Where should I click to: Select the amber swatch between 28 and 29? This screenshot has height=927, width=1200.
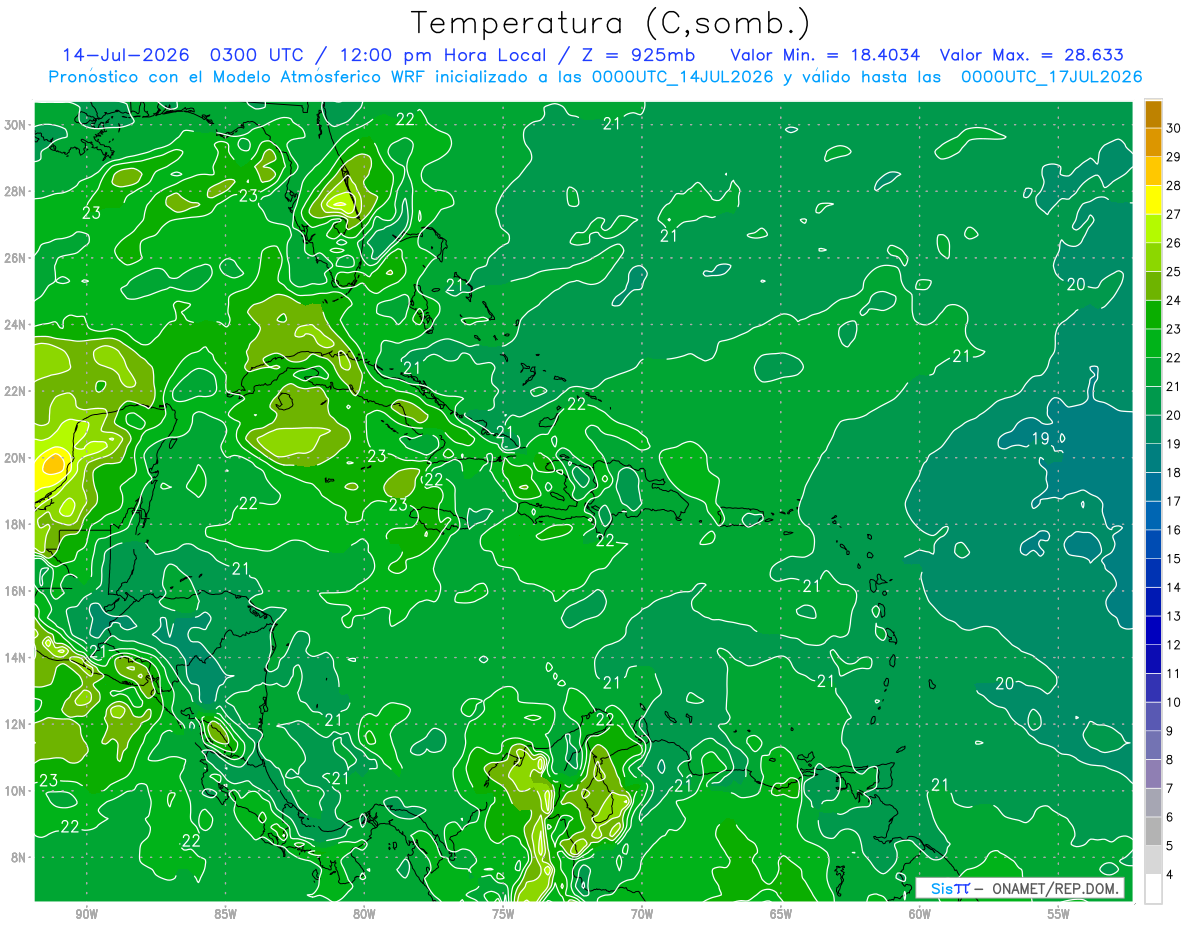1153,171
